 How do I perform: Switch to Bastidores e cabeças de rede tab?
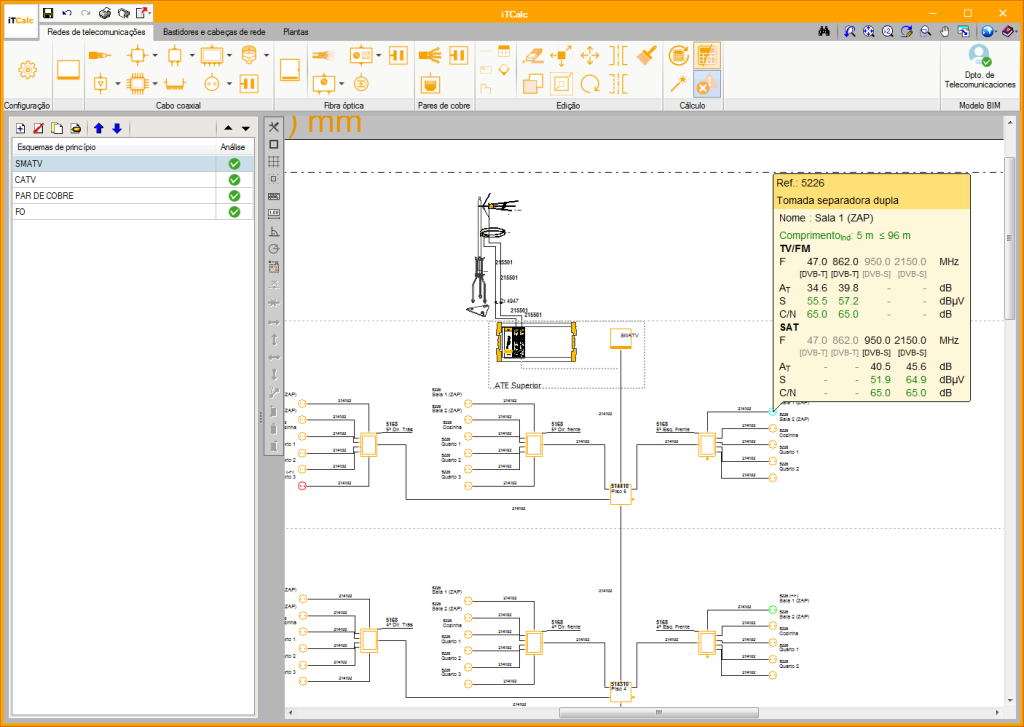[x=214, y=31]
